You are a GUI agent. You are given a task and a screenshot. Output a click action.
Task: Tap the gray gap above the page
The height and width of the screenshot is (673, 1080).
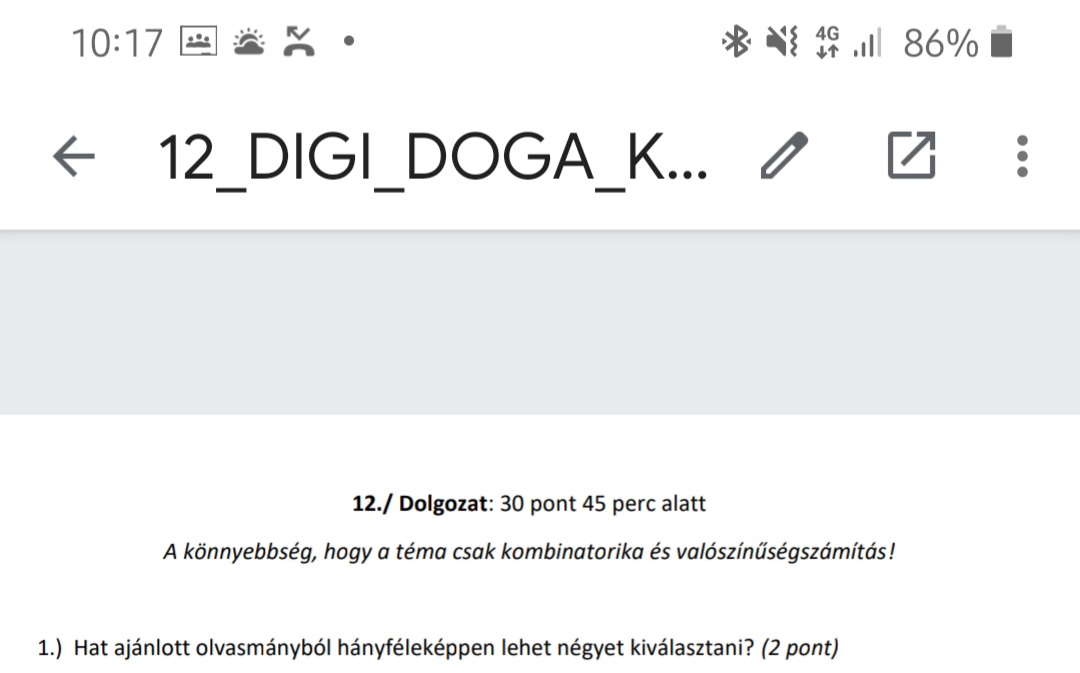[x=540, y=322]
